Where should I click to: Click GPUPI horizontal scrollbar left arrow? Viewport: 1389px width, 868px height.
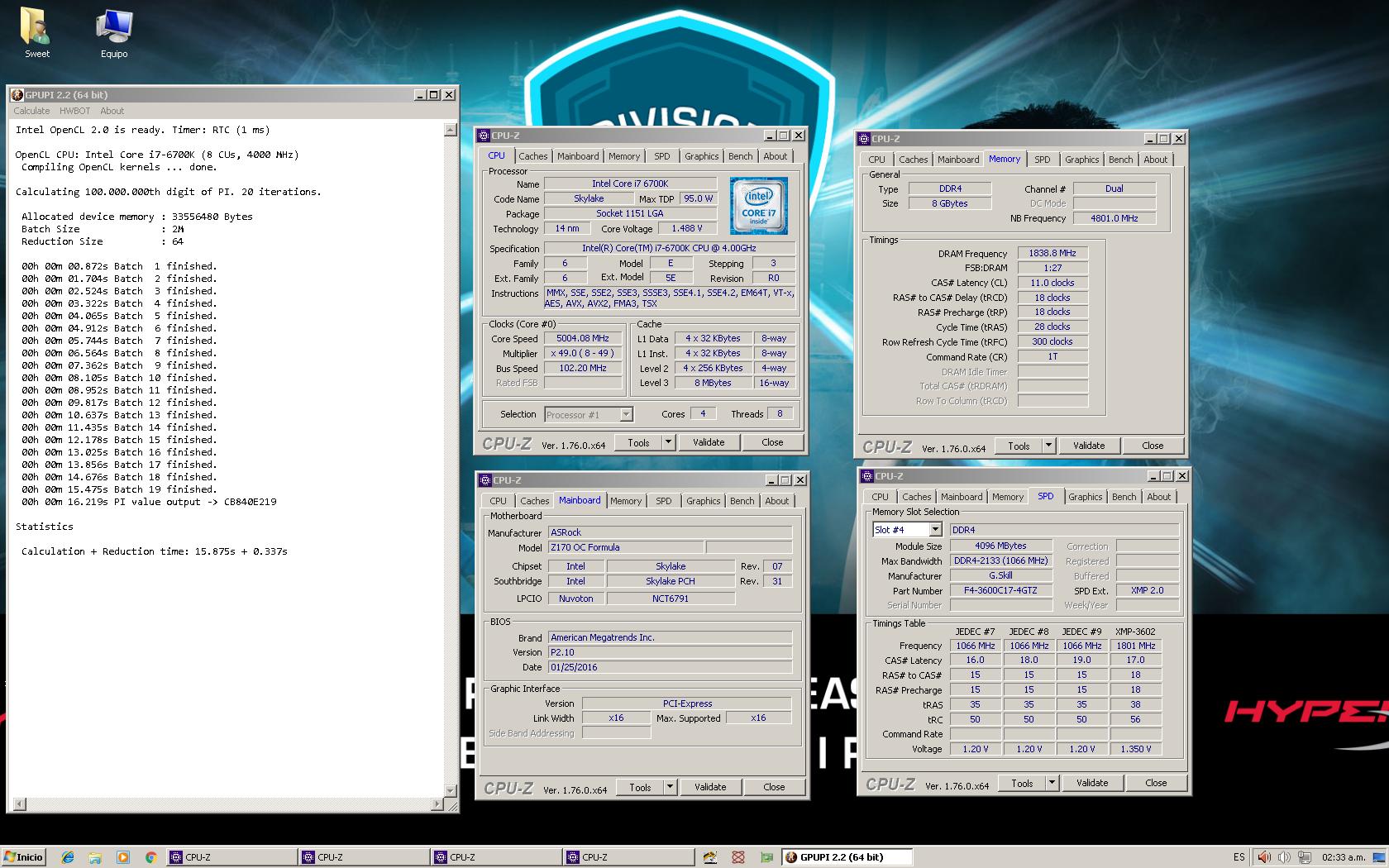[20, 804]
